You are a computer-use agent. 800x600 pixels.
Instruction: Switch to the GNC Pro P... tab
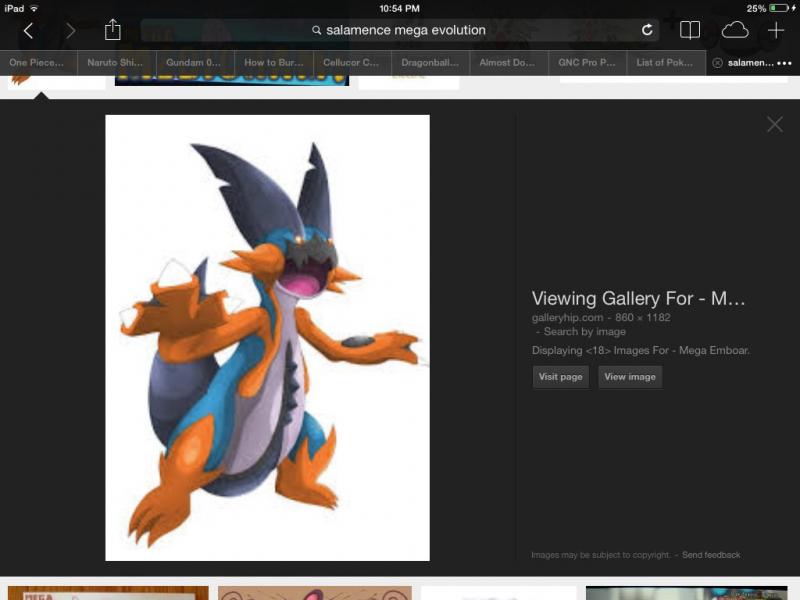[x=587, y=63]
